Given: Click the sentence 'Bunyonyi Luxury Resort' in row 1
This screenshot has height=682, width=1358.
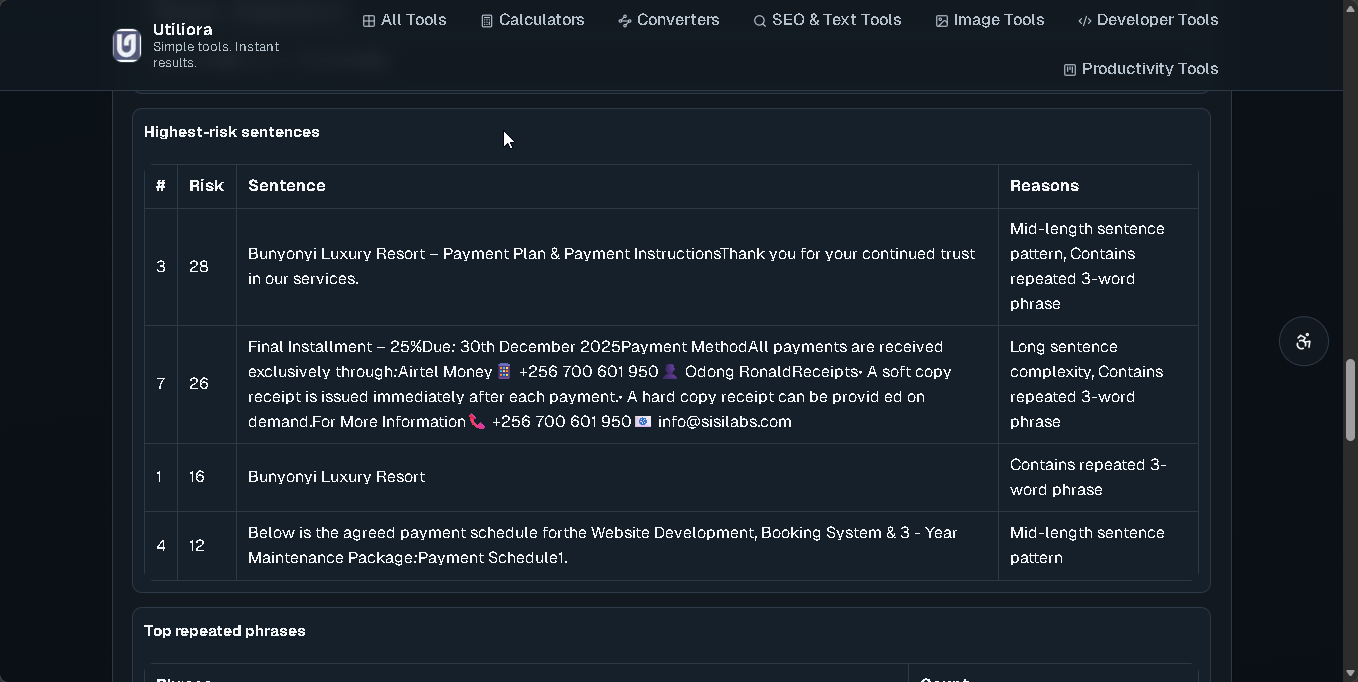Looking at the screenshot, I should tap(336, 477).
